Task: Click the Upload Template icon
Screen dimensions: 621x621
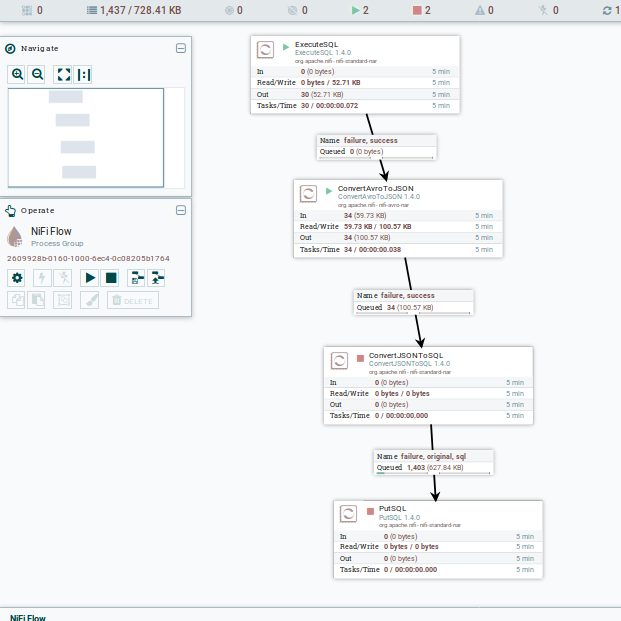Action: pos(157,278)
